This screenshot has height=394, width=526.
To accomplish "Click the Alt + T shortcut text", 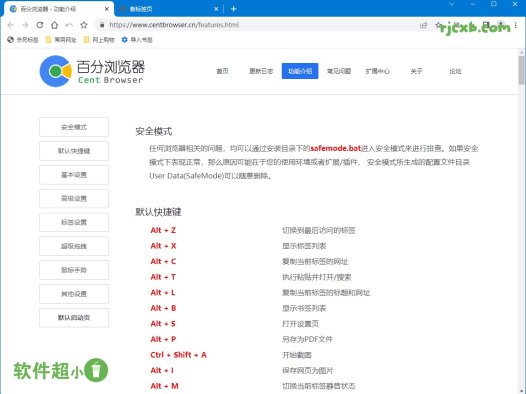I will pyautogui.click(x=163, y=277).
